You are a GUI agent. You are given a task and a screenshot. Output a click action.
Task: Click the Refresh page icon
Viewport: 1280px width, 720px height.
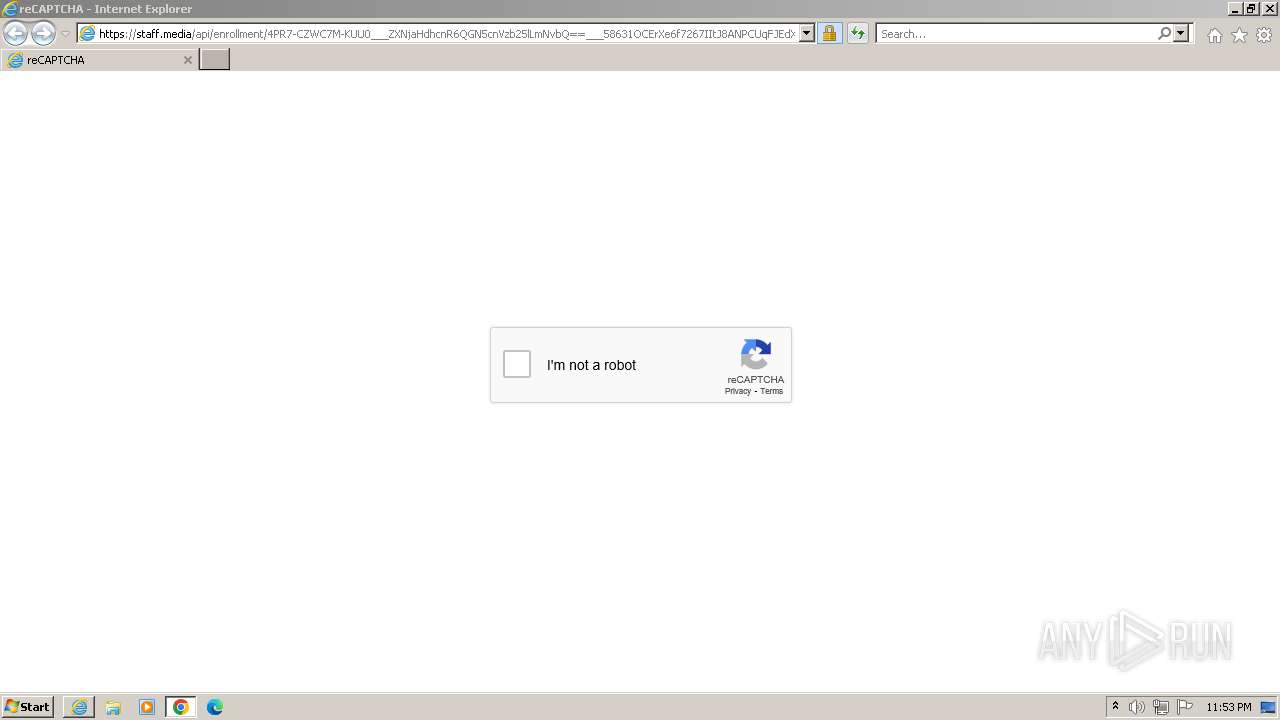coord(858,34)
